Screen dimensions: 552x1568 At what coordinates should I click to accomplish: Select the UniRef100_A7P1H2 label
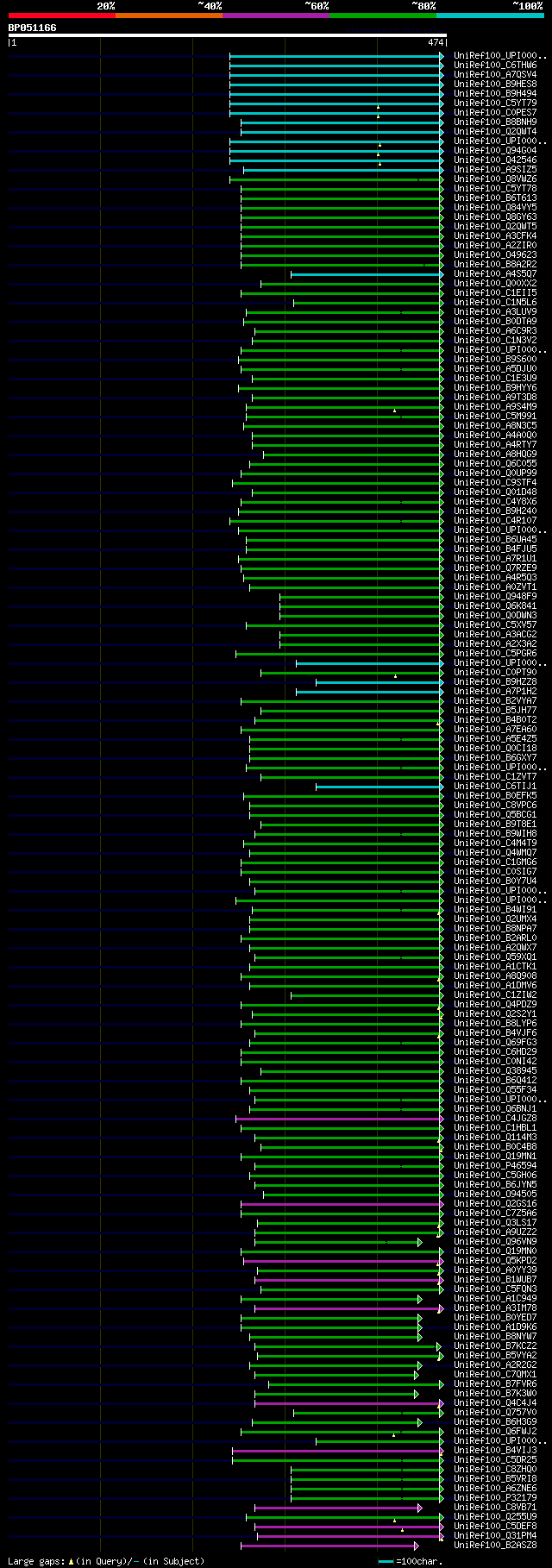tap(495, 691)
